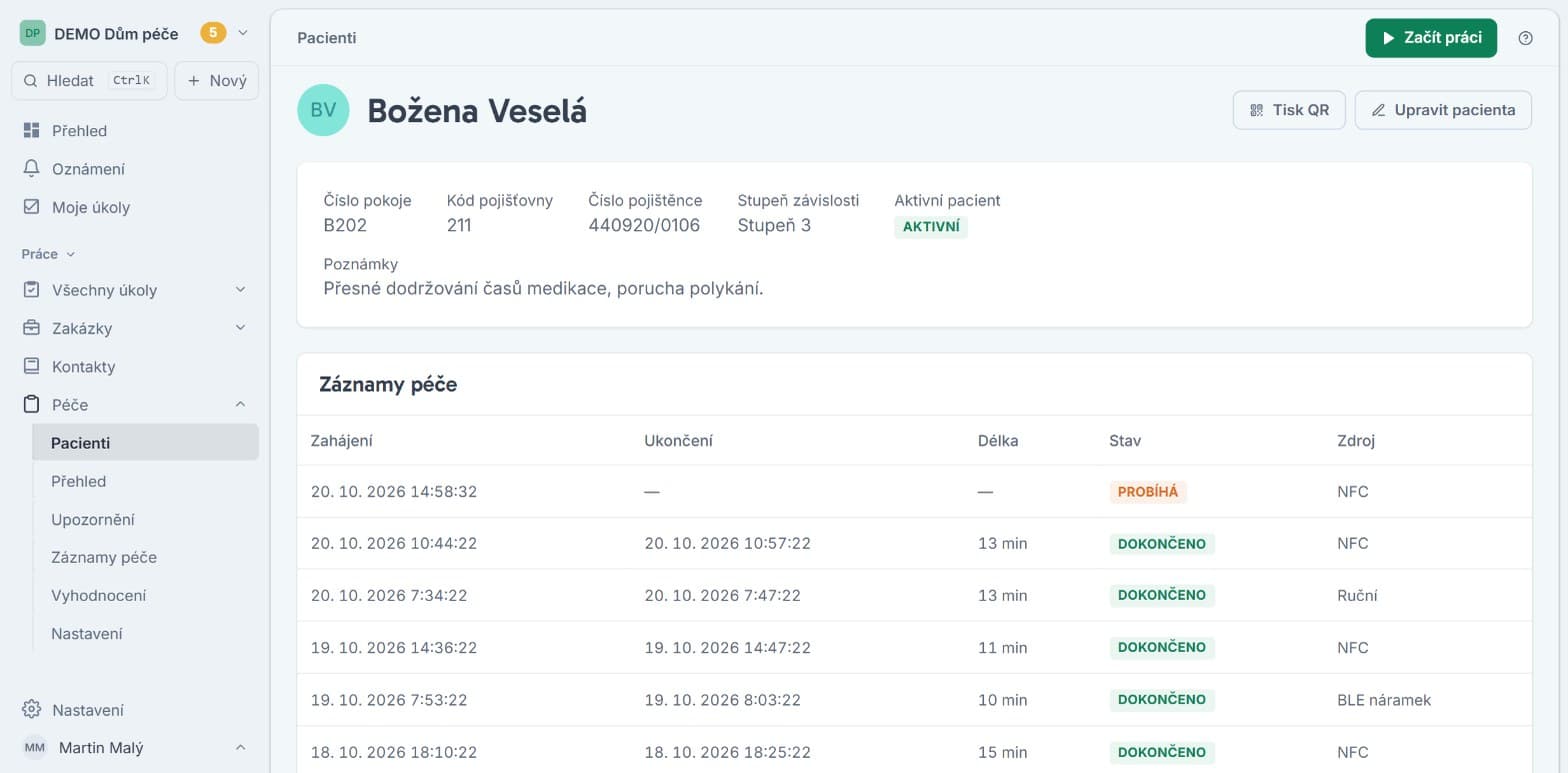Click end time 19. 10. 2026 14:47:22
Image resolution: width=1568 pixels, height=773 pixels.
tap(727, 648)
